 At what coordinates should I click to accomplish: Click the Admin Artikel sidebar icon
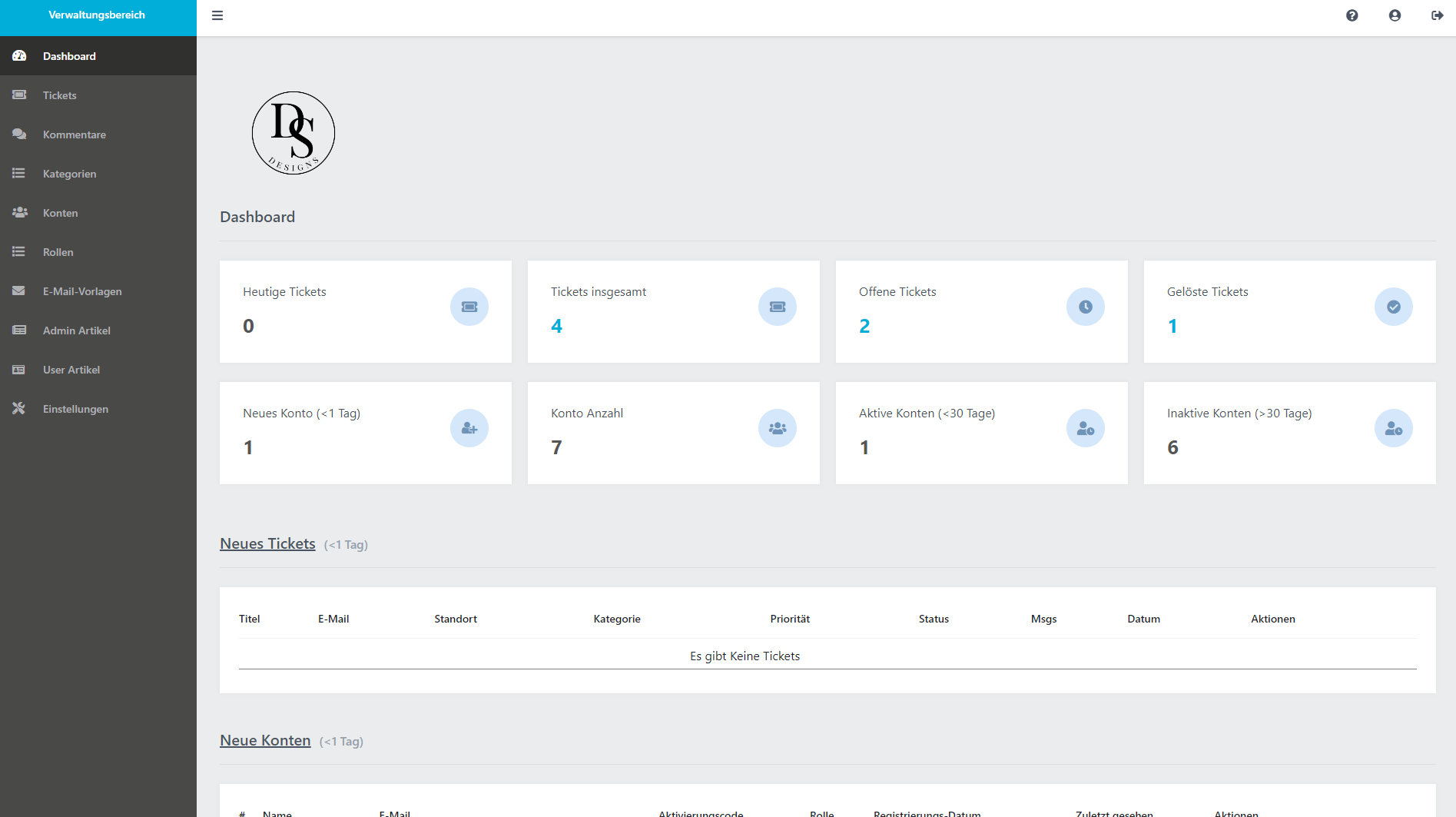tap(19, 330)
